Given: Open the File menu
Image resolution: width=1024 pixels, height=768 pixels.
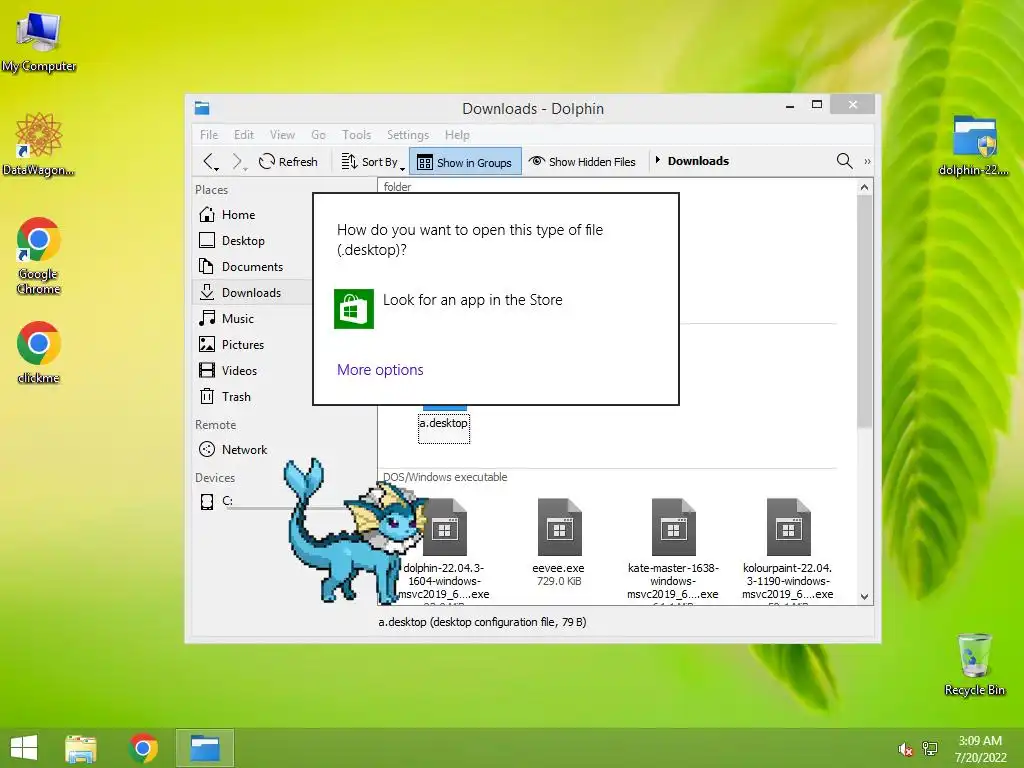Looking at the screenshot, I should (x=209, y=135).
